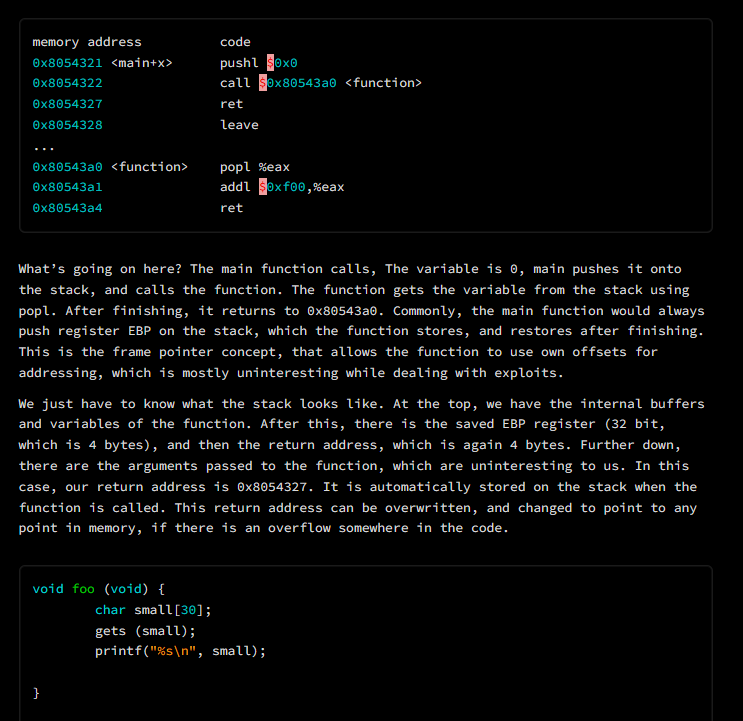Screen dimensions: 743x721
Task: Click the 'memory address' column header
Action: coord(87,42)
